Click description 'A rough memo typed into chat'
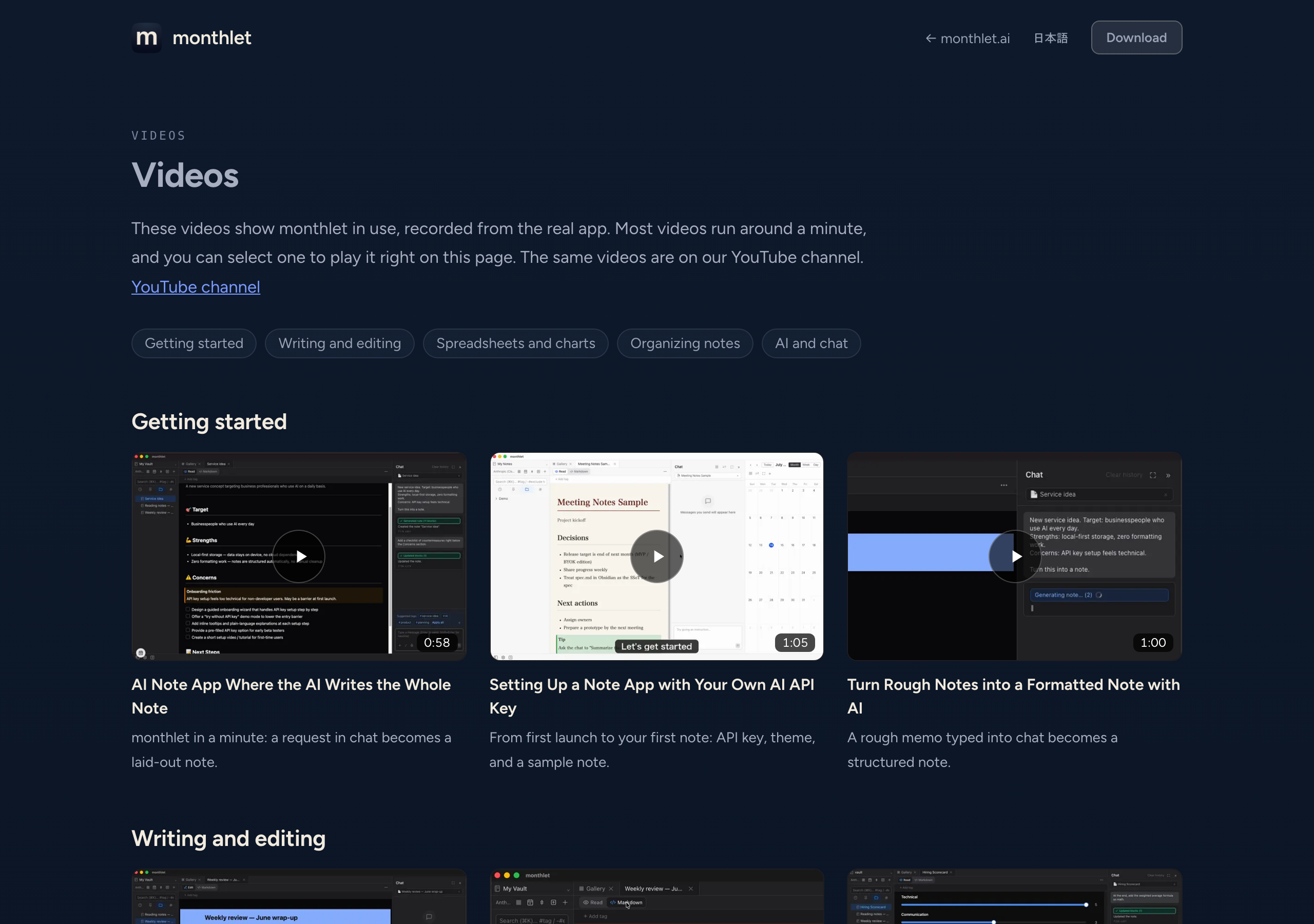1314x924 pixels. [982, 750]
